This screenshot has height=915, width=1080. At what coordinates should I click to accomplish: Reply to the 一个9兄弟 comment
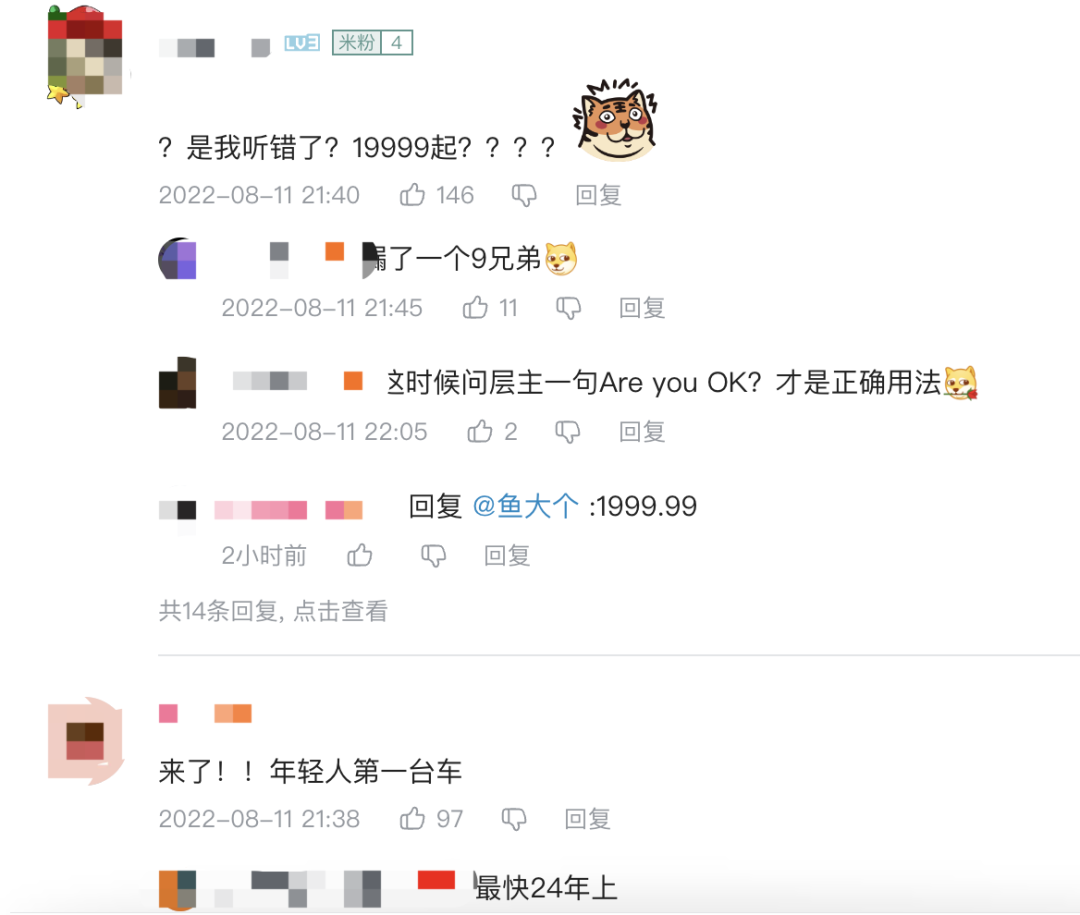642,307
